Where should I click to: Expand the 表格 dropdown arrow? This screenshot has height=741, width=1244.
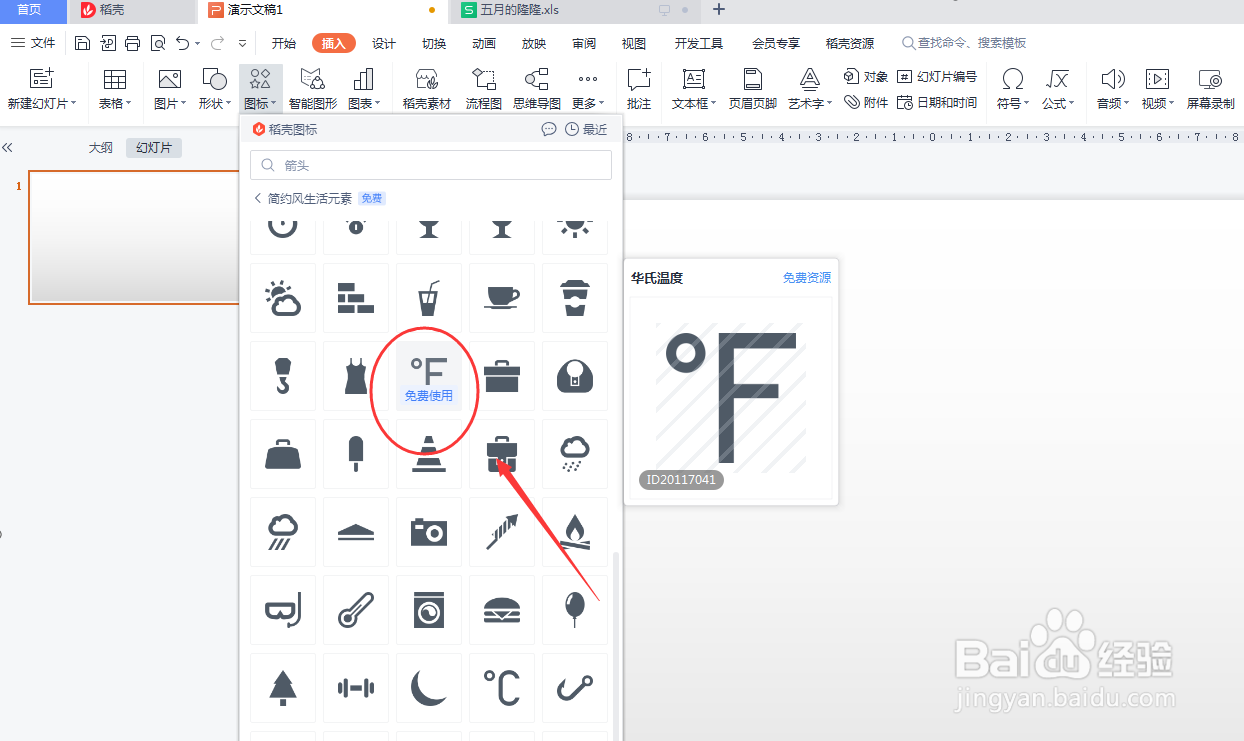point(130,104)
